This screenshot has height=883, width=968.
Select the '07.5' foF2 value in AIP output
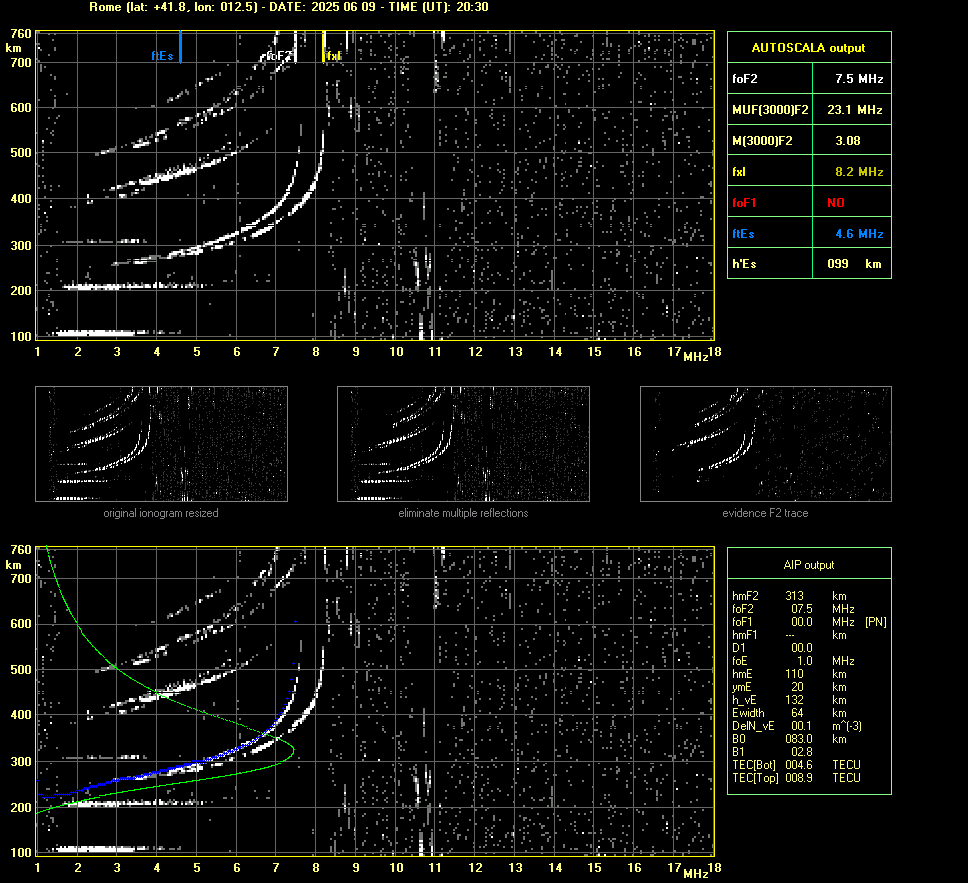(802, 609)
